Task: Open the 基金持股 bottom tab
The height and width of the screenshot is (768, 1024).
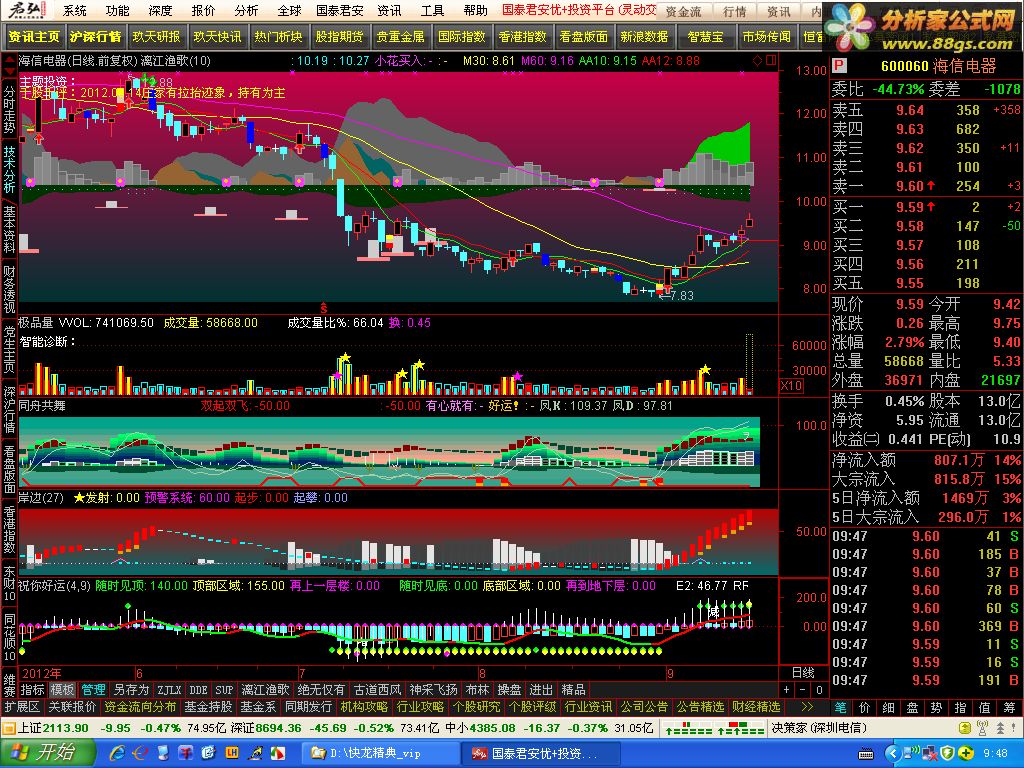Action: coord(208,707)
